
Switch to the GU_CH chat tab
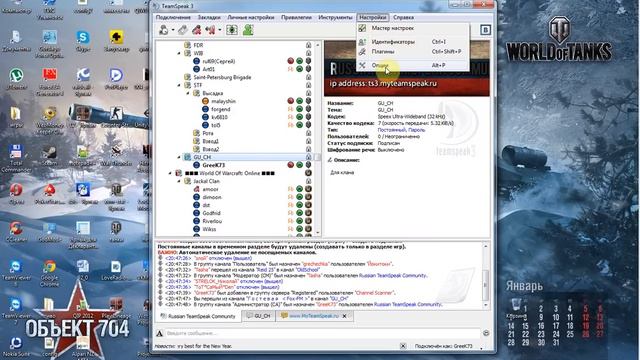tap(259, 316)
